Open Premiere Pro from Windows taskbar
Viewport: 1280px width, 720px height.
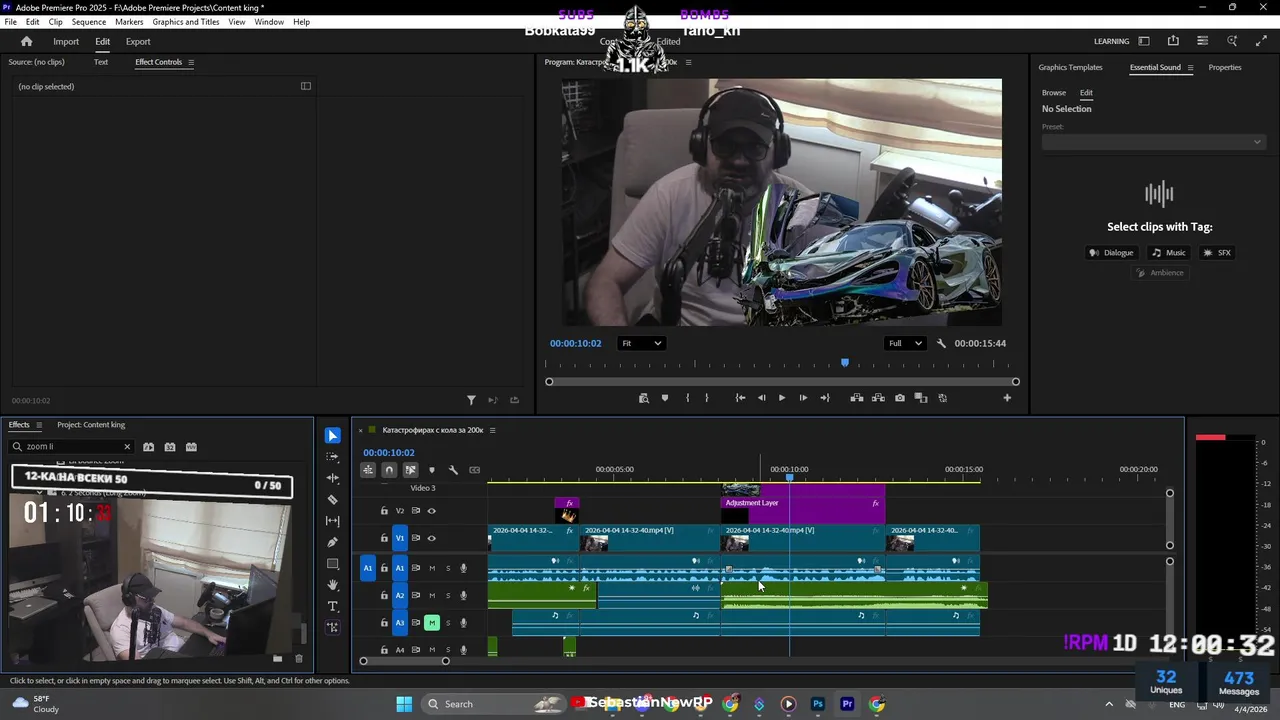(x=847, y=704)
